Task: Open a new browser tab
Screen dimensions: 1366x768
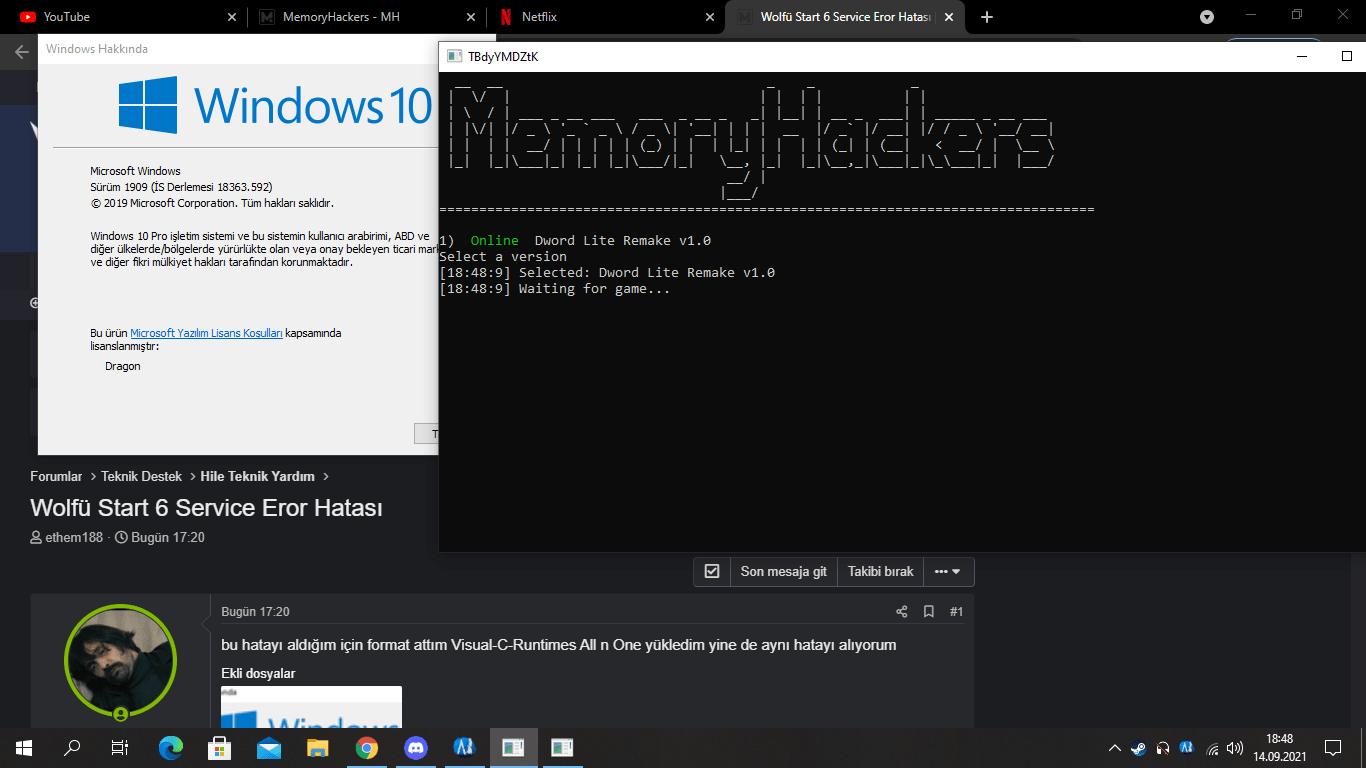Action: [x=987, y=17]
